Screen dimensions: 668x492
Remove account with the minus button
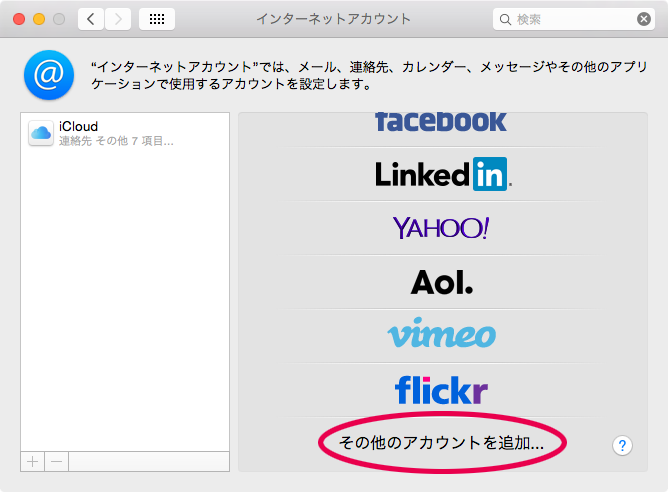click(x=56, y=461)
